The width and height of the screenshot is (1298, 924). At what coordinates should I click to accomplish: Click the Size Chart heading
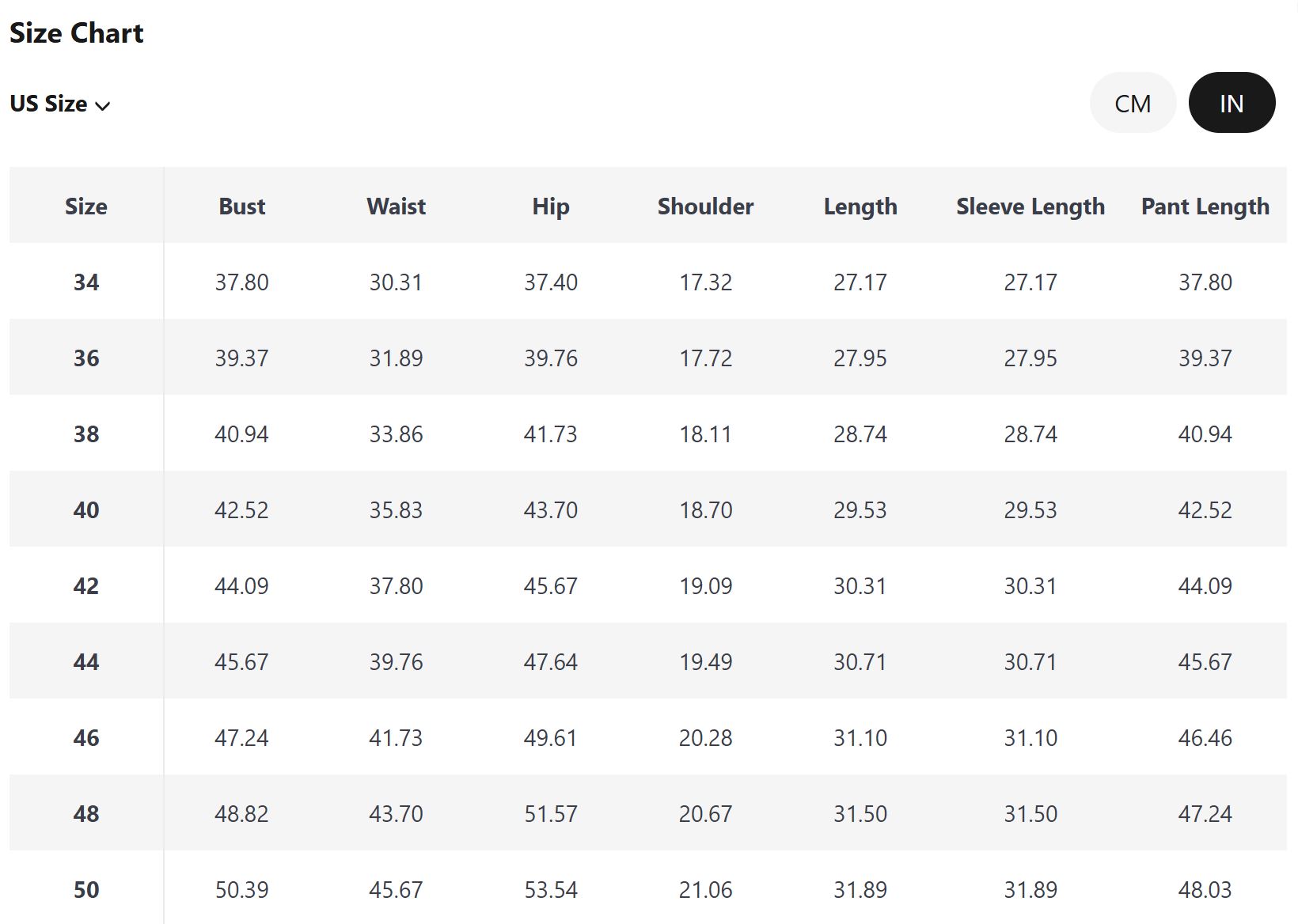77,33
